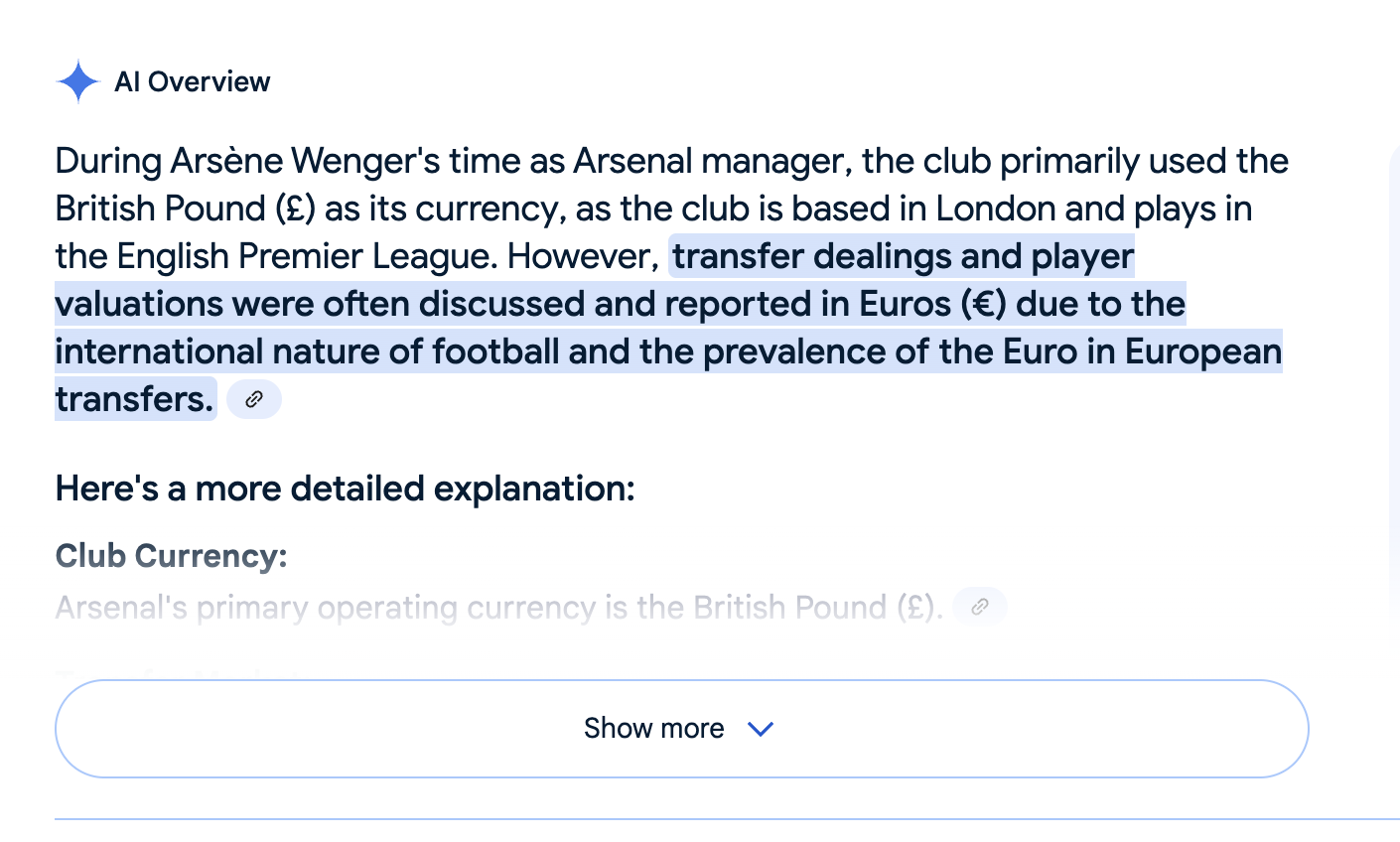Viewport: 1400px width, 842px height.
Task: Open source link icon after highlighted "transfers."
Action: click(254, 399)
